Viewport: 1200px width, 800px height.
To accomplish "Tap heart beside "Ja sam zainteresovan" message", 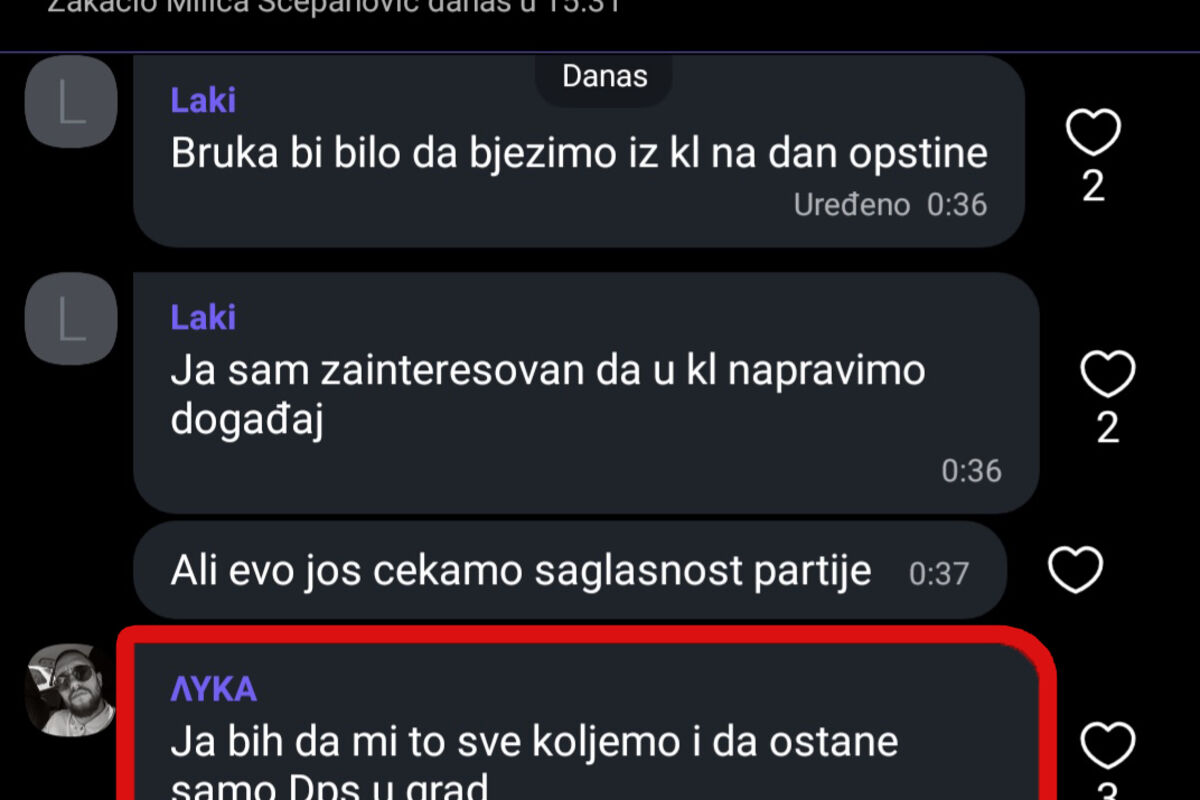I will 1107,375.
